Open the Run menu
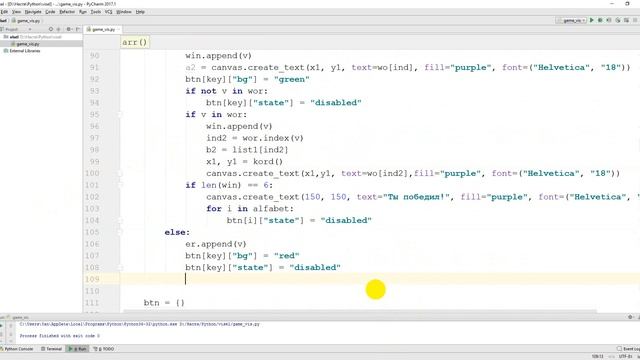The image size is (640, 360). pyautogui.click(x=83, y=12)
